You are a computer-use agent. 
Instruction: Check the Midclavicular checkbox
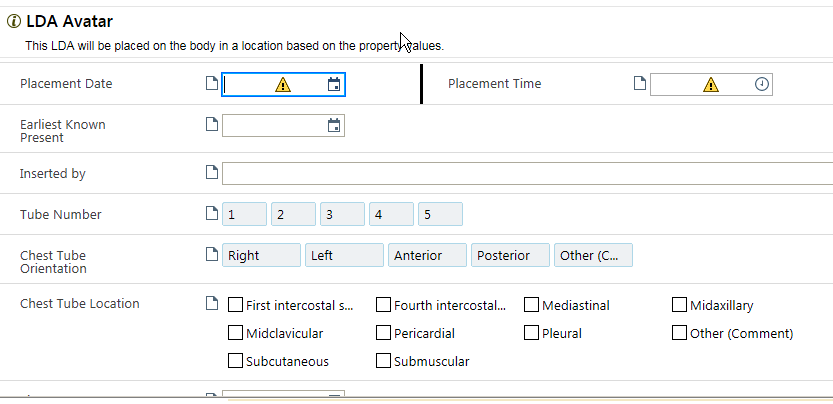235,333
